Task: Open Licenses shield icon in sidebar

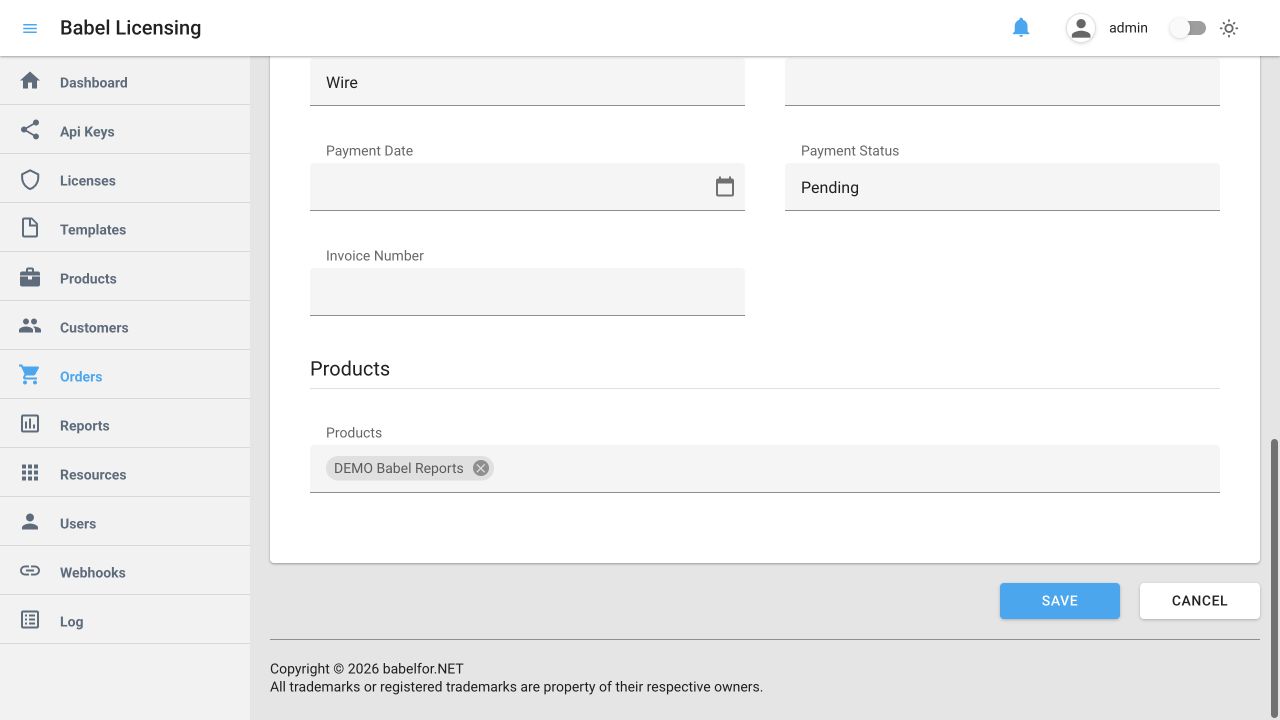Action: [x=30, y=180]
